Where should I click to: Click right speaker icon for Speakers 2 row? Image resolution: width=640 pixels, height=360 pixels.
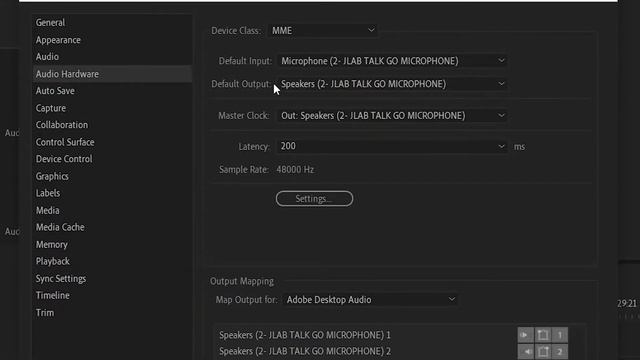point(525,351)
